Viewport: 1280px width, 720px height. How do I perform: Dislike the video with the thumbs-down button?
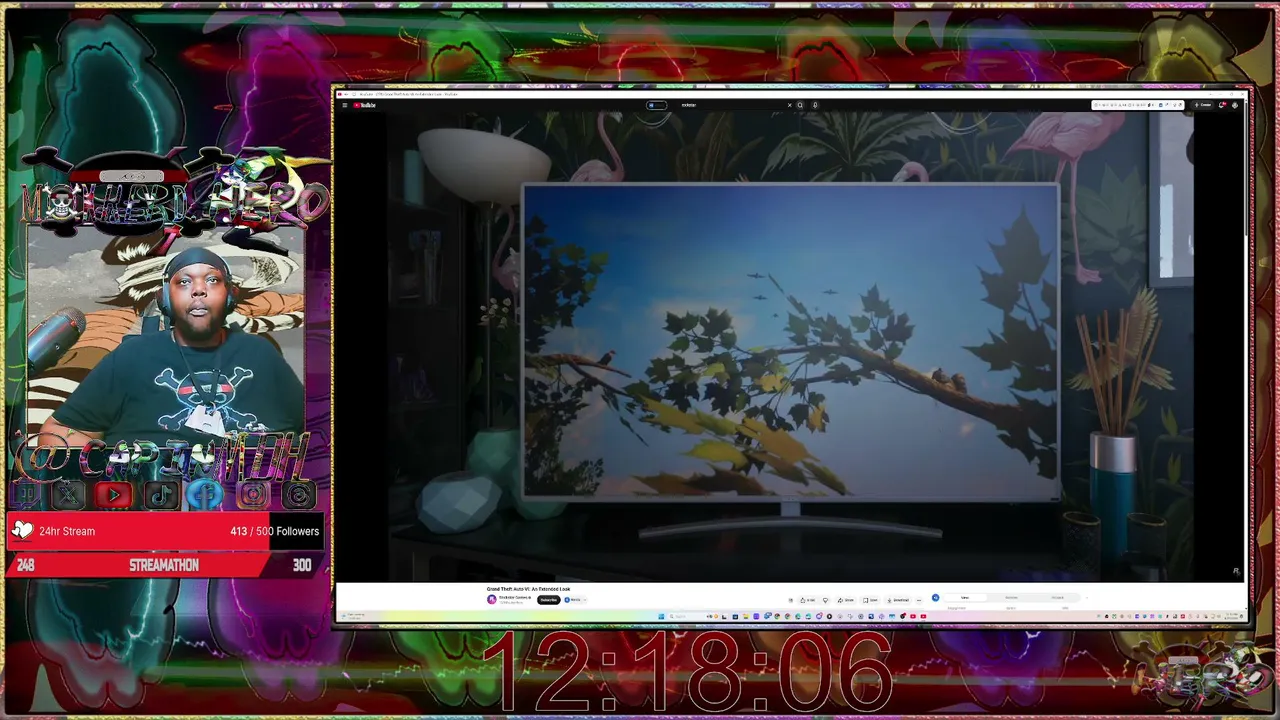click(x=825, y=600)
